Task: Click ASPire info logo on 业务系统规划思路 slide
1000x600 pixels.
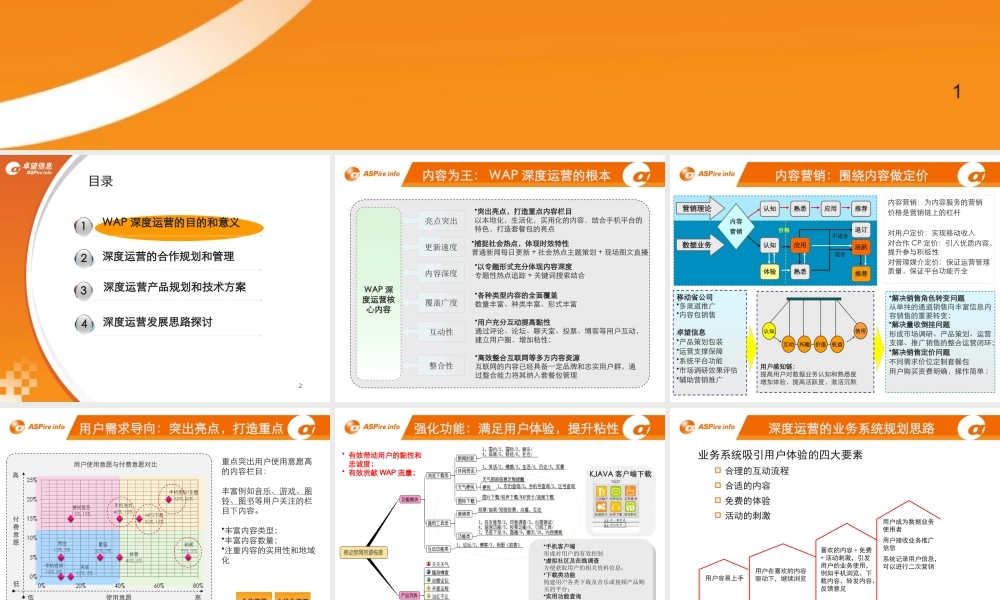Action: (707, 427)
